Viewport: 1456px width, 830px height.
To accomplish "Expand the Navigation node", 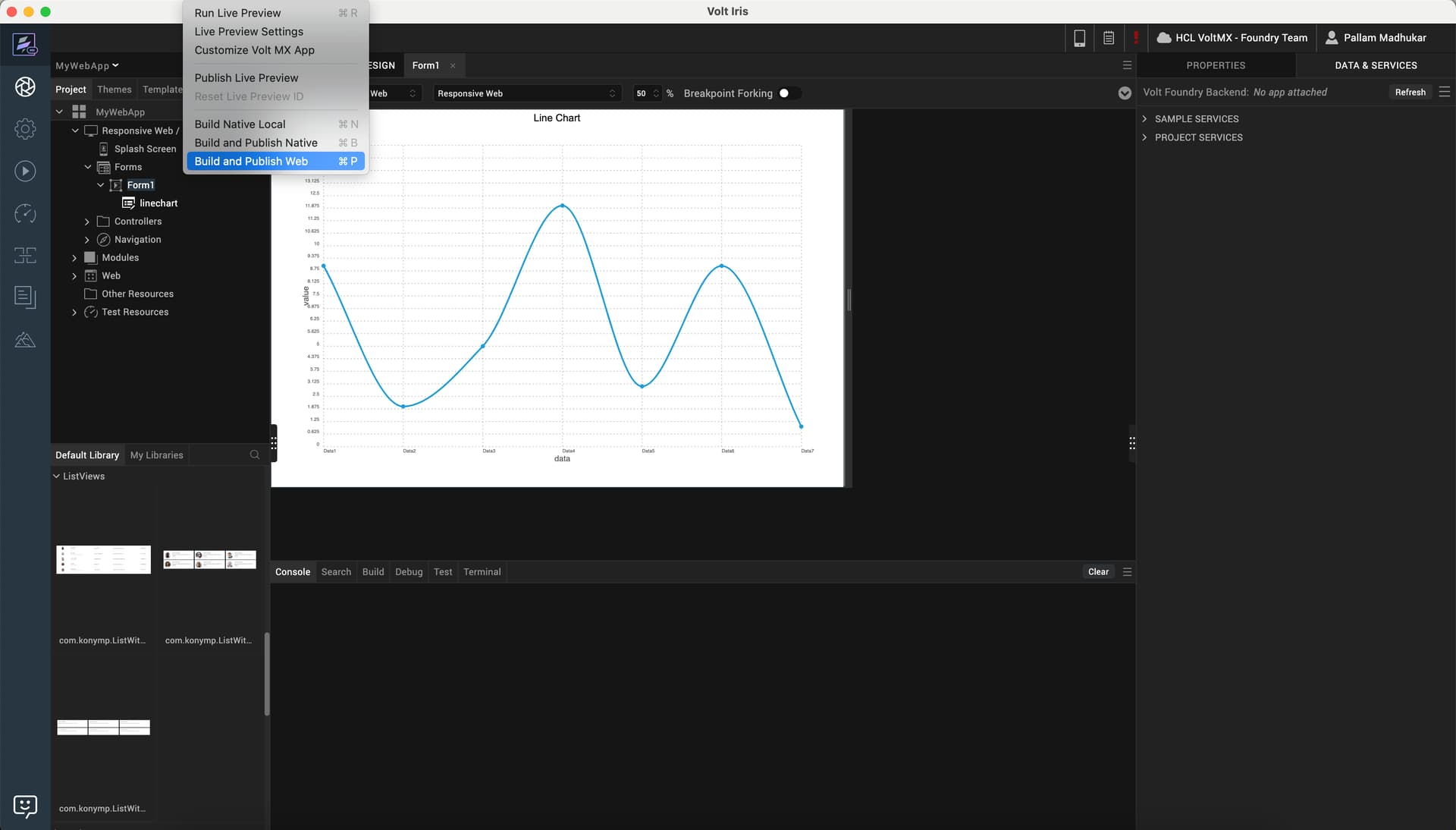I will tap(86, 240).
